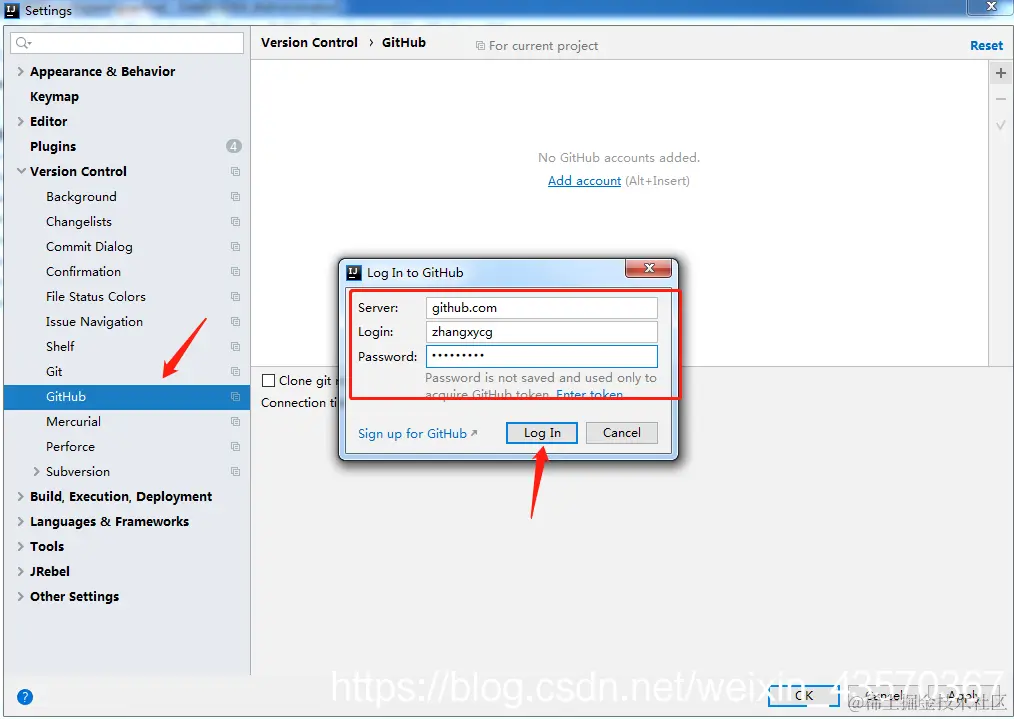Click the add account plus icon

pyautogui.click(x=1000, y=73)
